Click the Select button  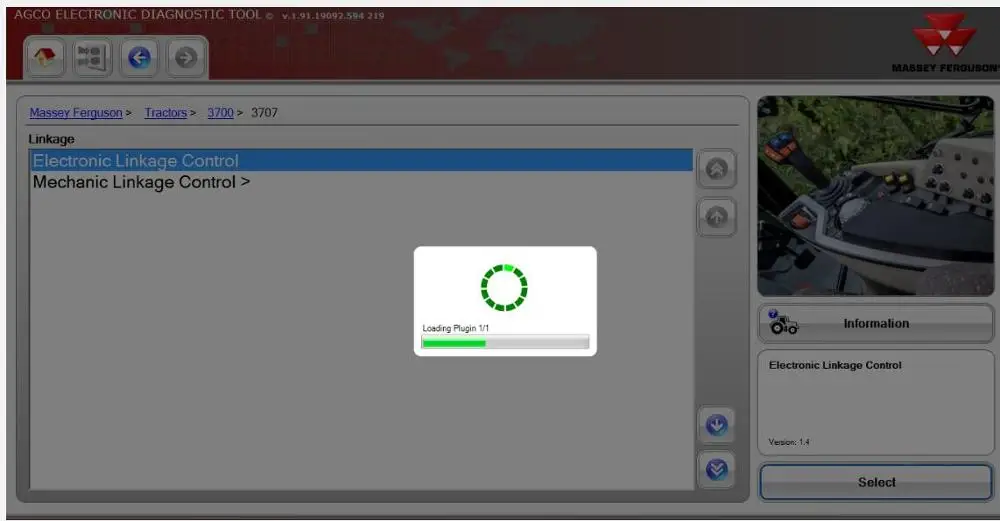click(x=876, y=482)
